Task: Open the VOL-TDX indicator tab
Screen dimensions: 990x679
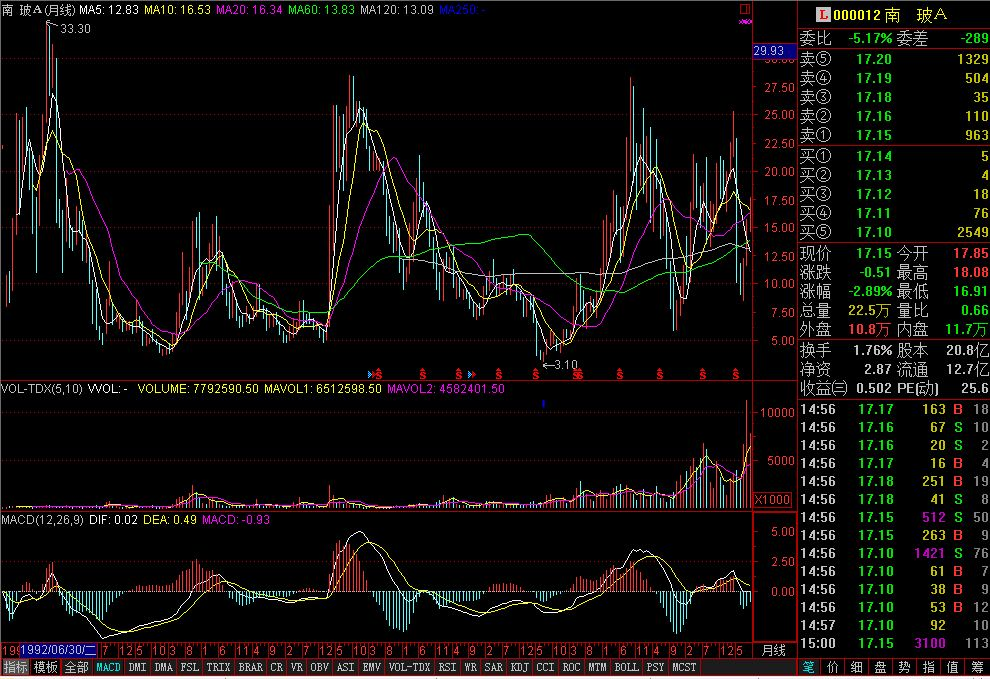Action: click(409, 667)
